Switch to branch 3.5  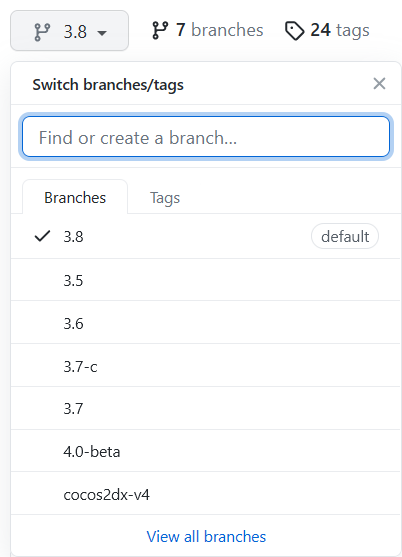(205, 280)
